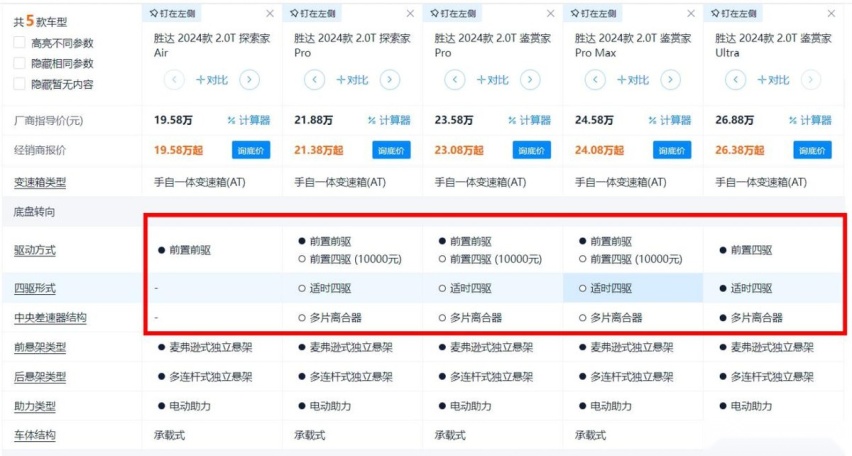Open the 中央差速器结构 parameter link
Image resolution: width=852 pixels, height=456 pixels.
tap(50, 318)
